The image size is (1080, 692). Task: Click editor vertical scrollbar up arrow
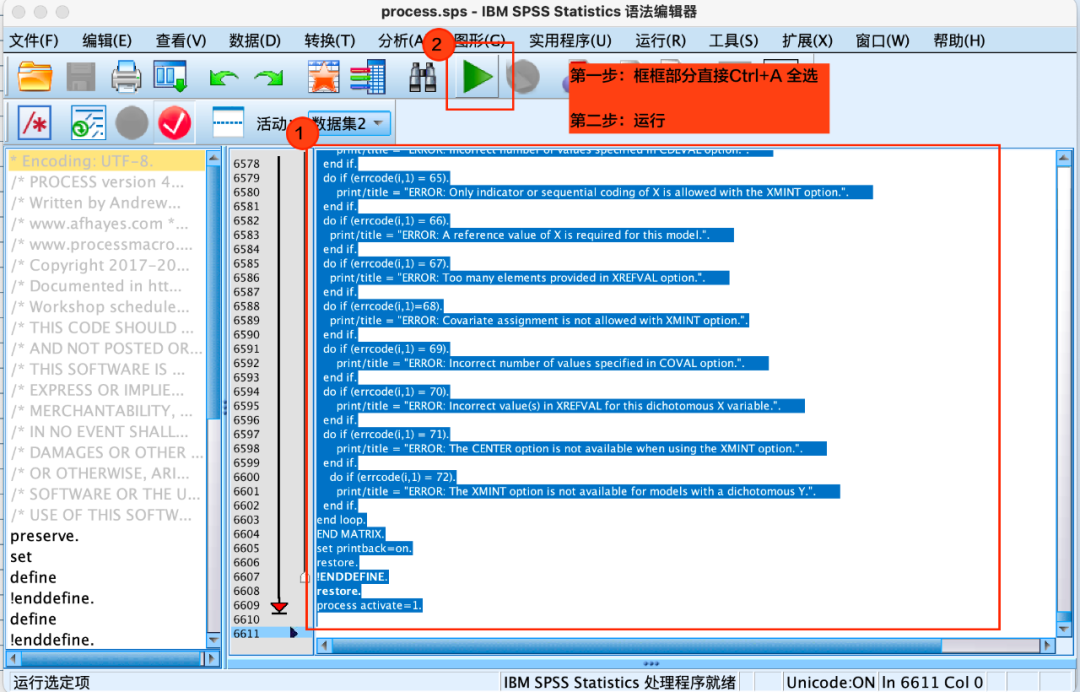1063,158
